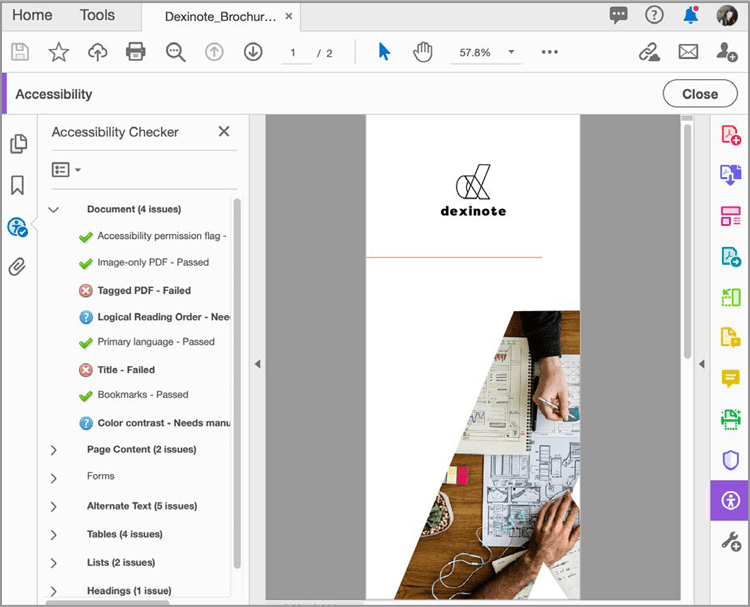Expand the Page Content (2 issues) section
Screen dimensions: 750x607
pos(54,450)
